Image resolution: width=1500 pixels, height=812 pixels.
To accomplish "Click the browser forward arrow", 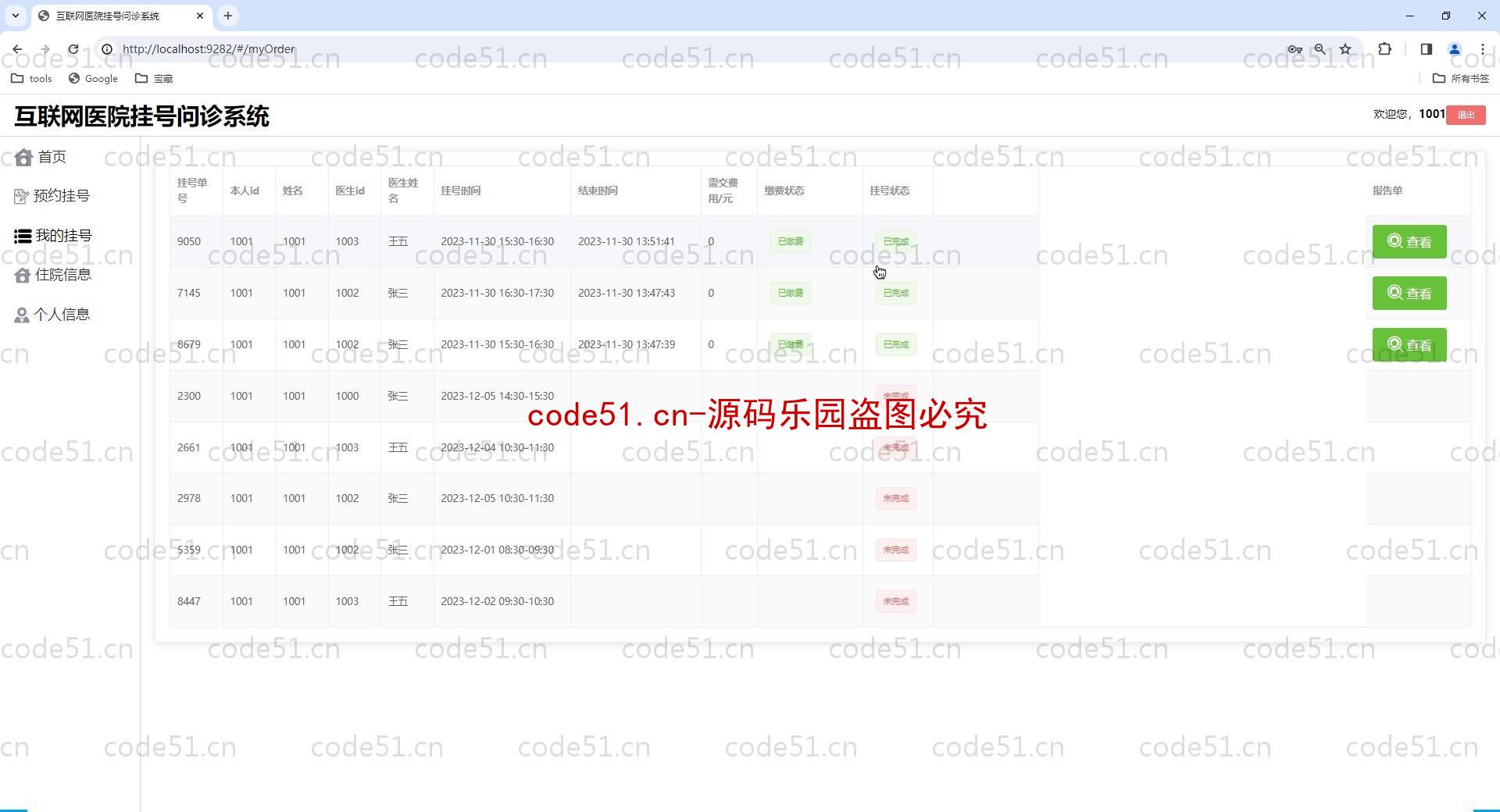I will 45,49.
